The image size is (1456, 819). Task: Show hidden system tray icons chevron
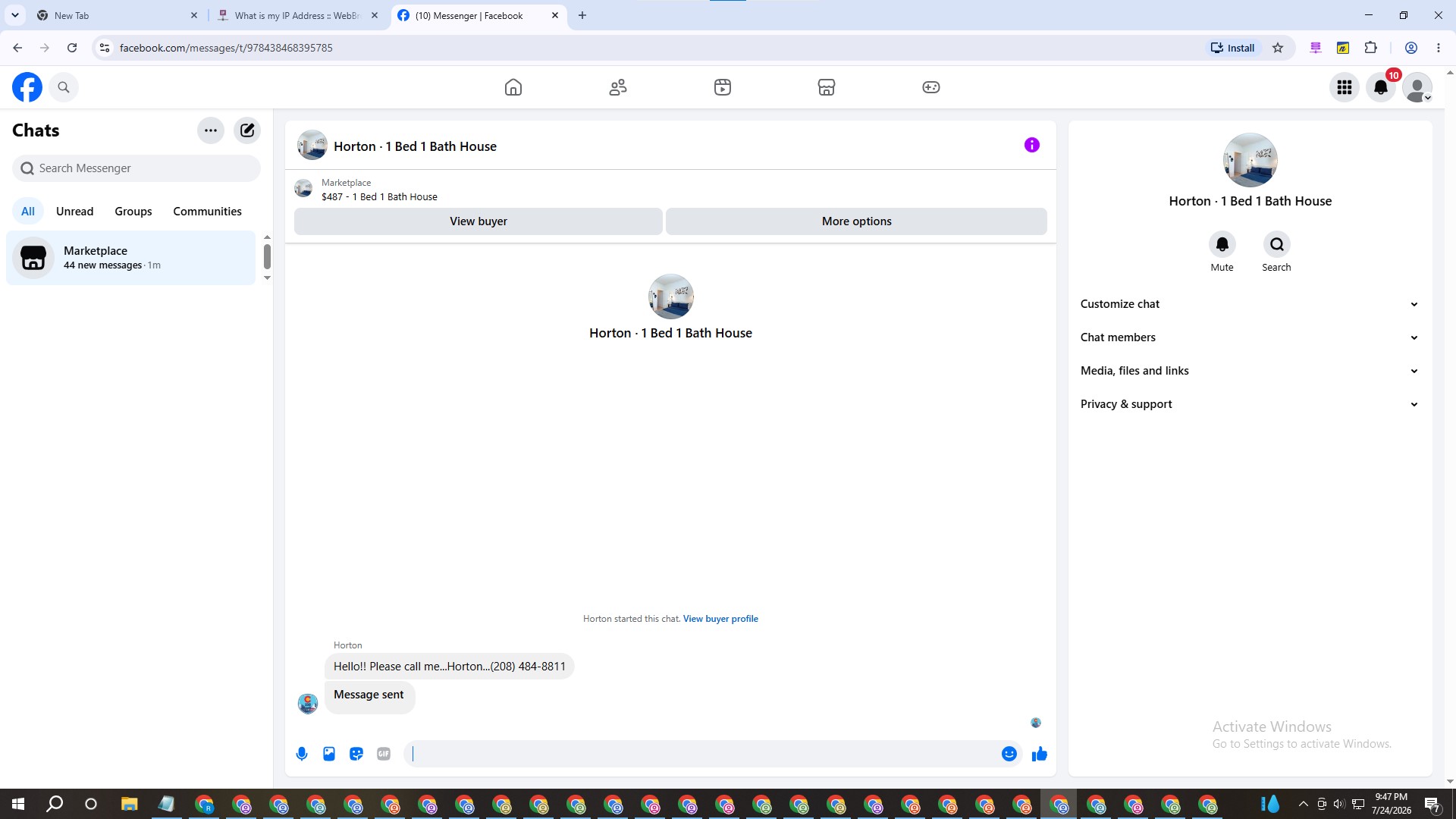(1303, 804)
